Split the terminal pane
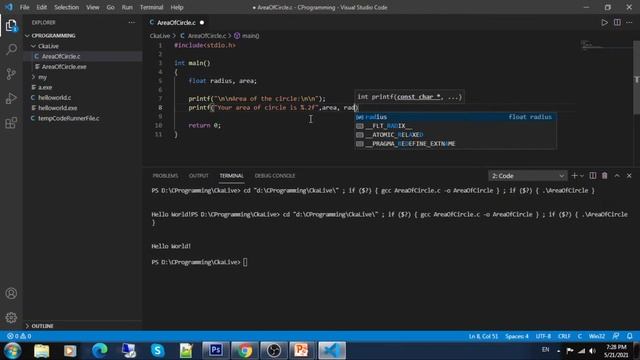 593,176
